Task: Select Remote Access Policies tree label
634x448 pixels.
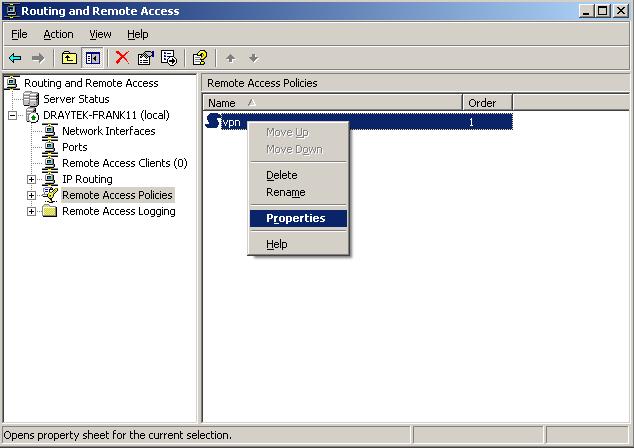Action: click(x=118, y=195)
